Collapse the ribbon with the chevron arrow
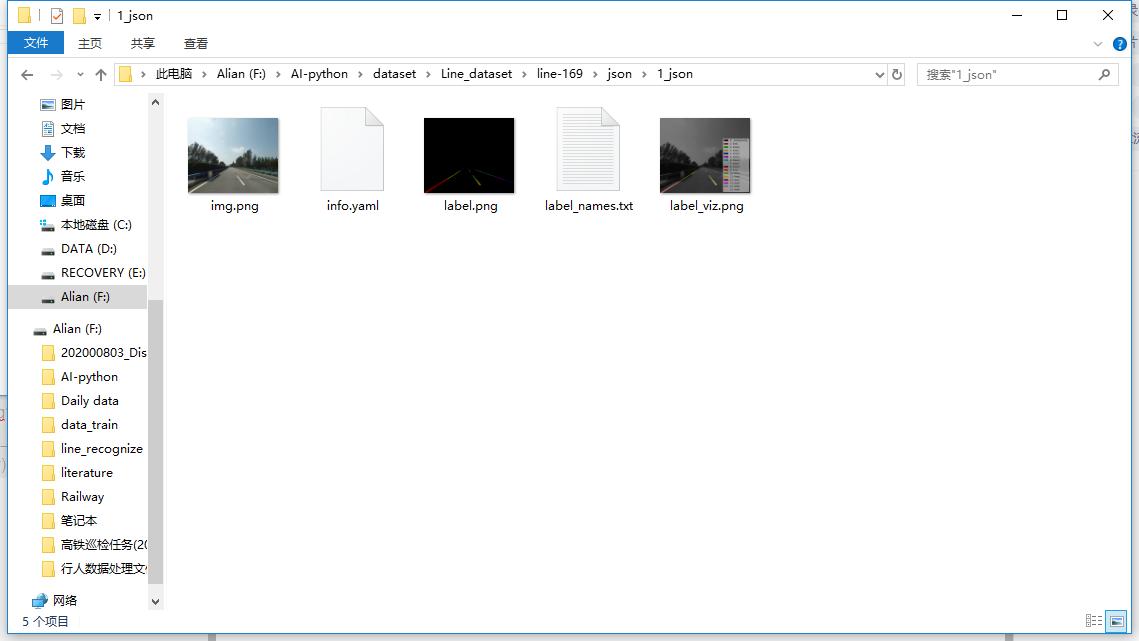This screenshot has width=1139, height=641. click(1098, 43)
